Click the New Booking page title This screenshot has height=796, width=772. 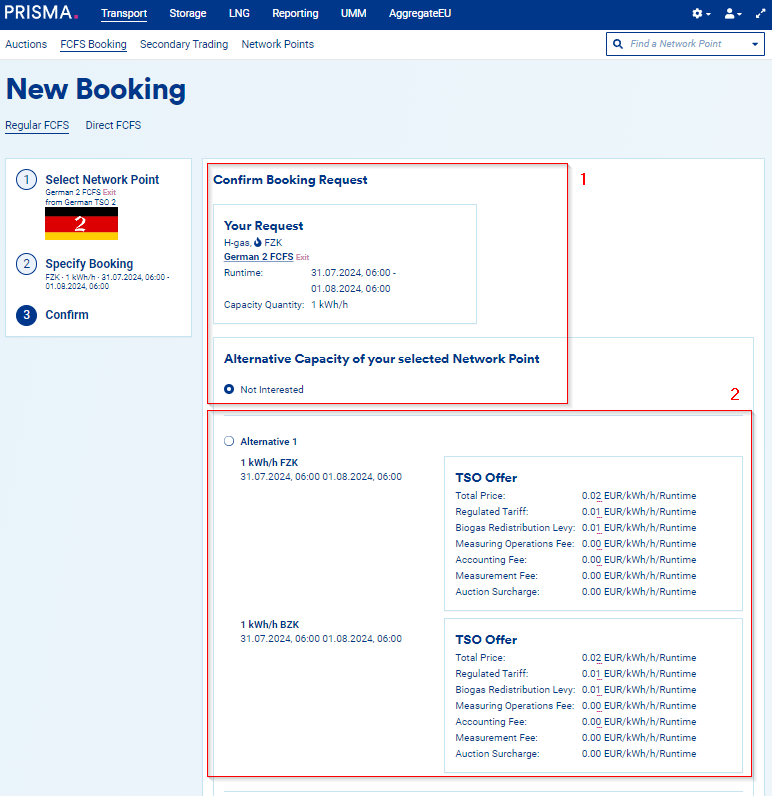click(96, 89)
